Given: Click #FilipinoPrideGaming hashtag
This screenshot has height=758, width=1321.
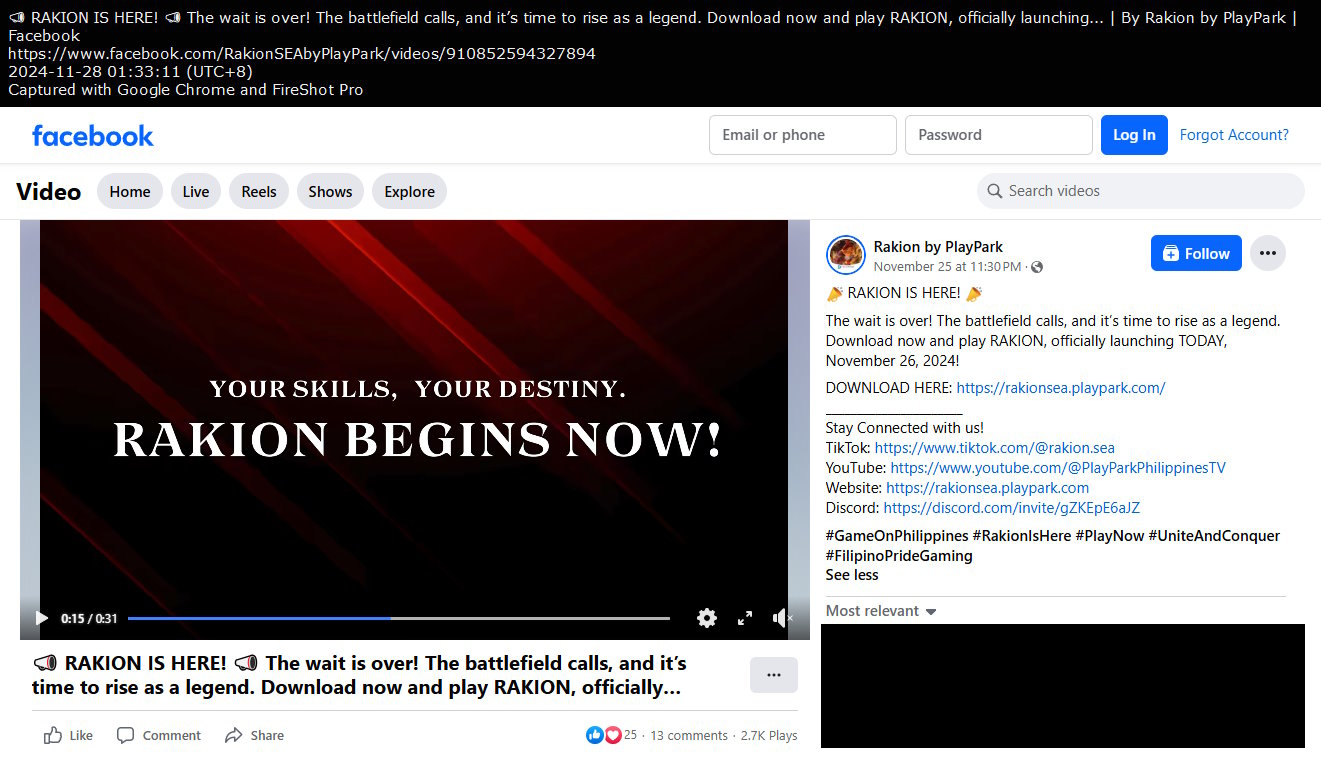Looking at the screenshot, I should click(x=899, y=556).
